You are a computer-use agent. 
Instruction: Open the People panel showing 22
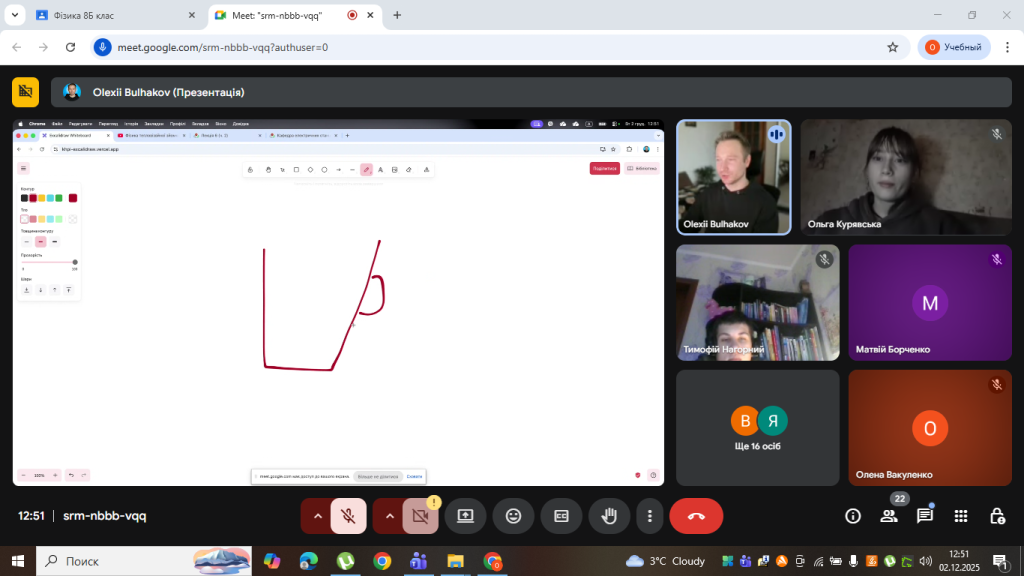click(889, 516)
